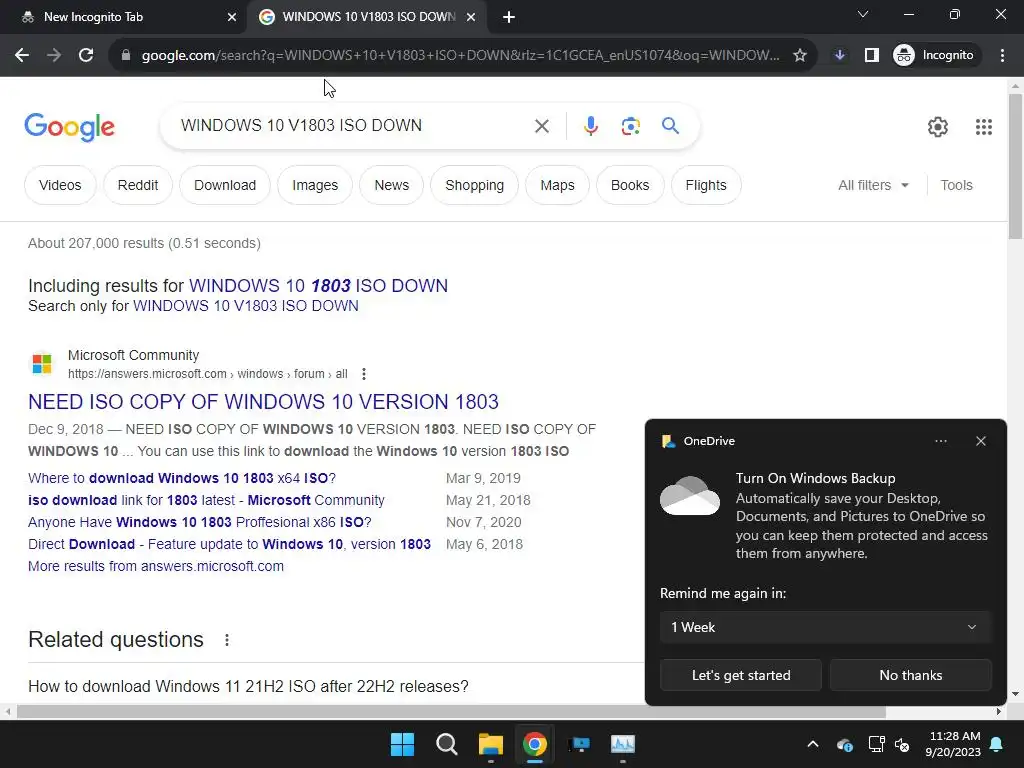Click the browser forward arrow

[x=54, y=56]
